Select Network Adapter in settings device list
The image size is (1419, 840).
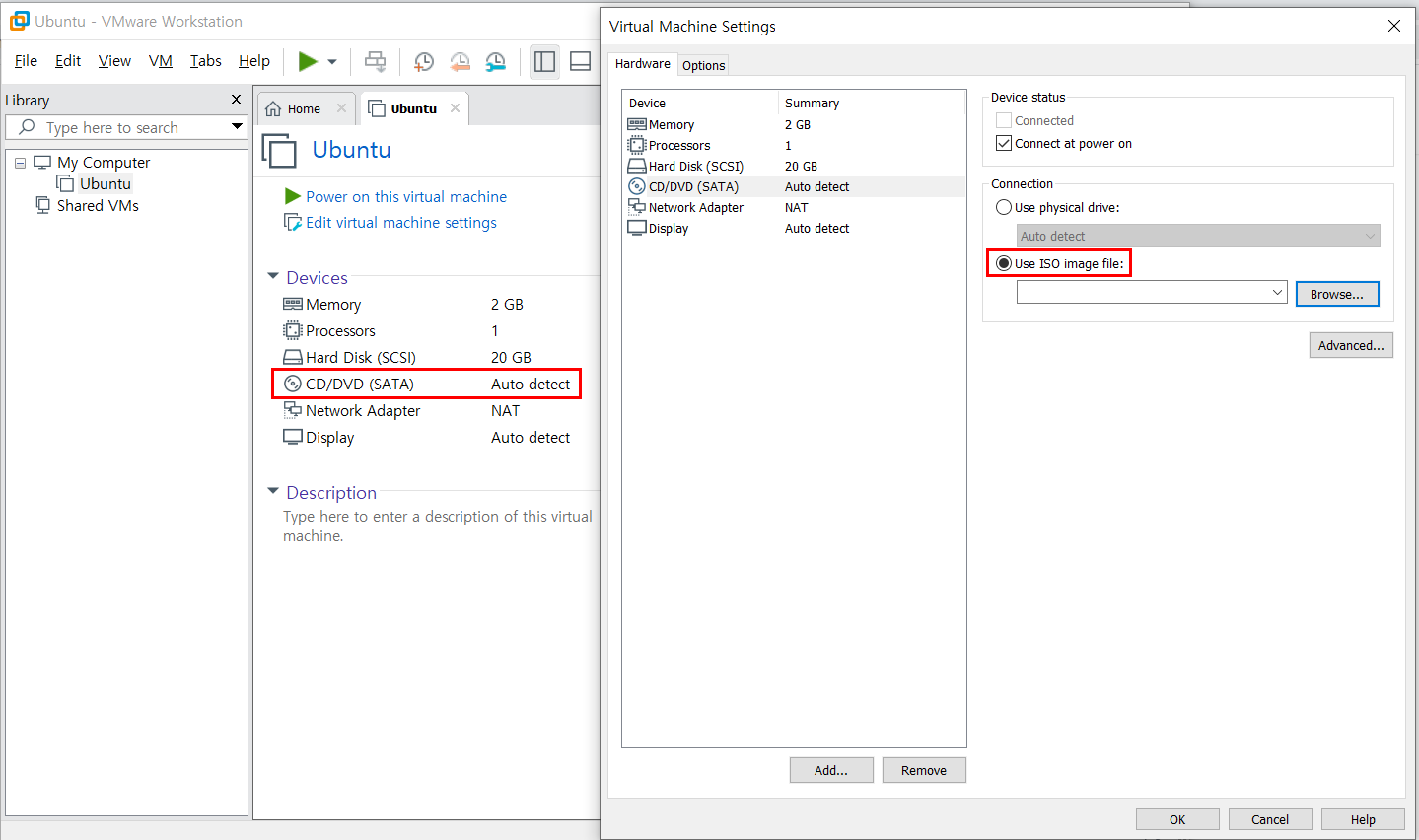pos(795,207)
